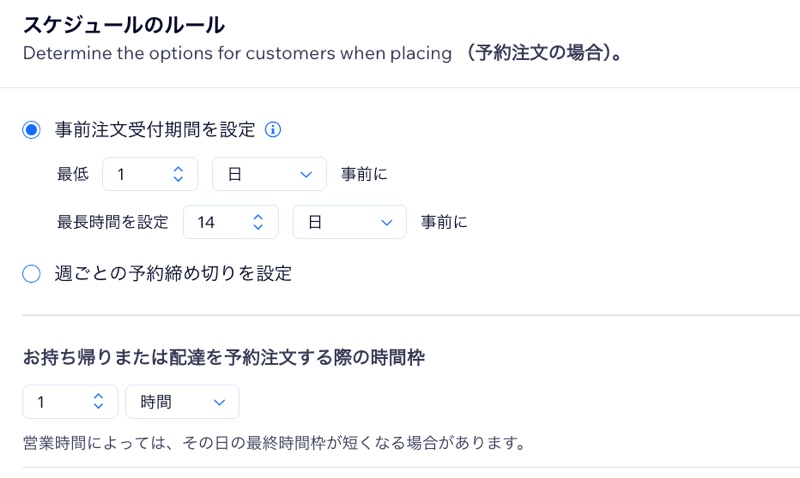Click the 最低 minimum days input field
This screenshot has width=800, height=478.
pyautogui.click(x=138, y=174)
